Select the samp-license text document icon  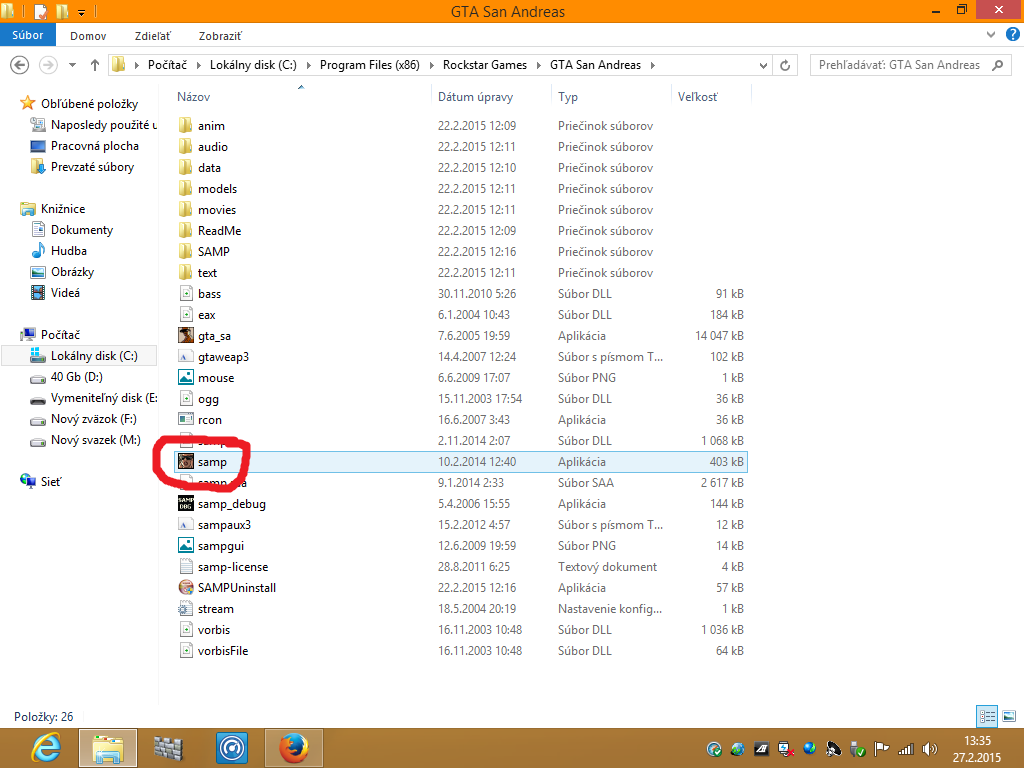(185, 567)
